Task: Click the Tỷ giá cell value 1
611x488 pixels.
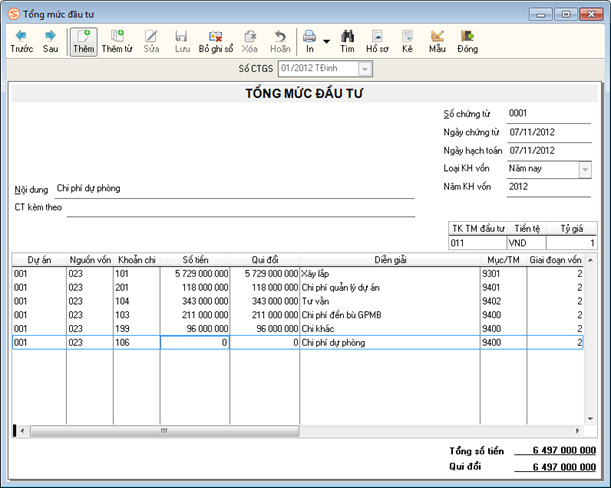Action: coord(571,243)
